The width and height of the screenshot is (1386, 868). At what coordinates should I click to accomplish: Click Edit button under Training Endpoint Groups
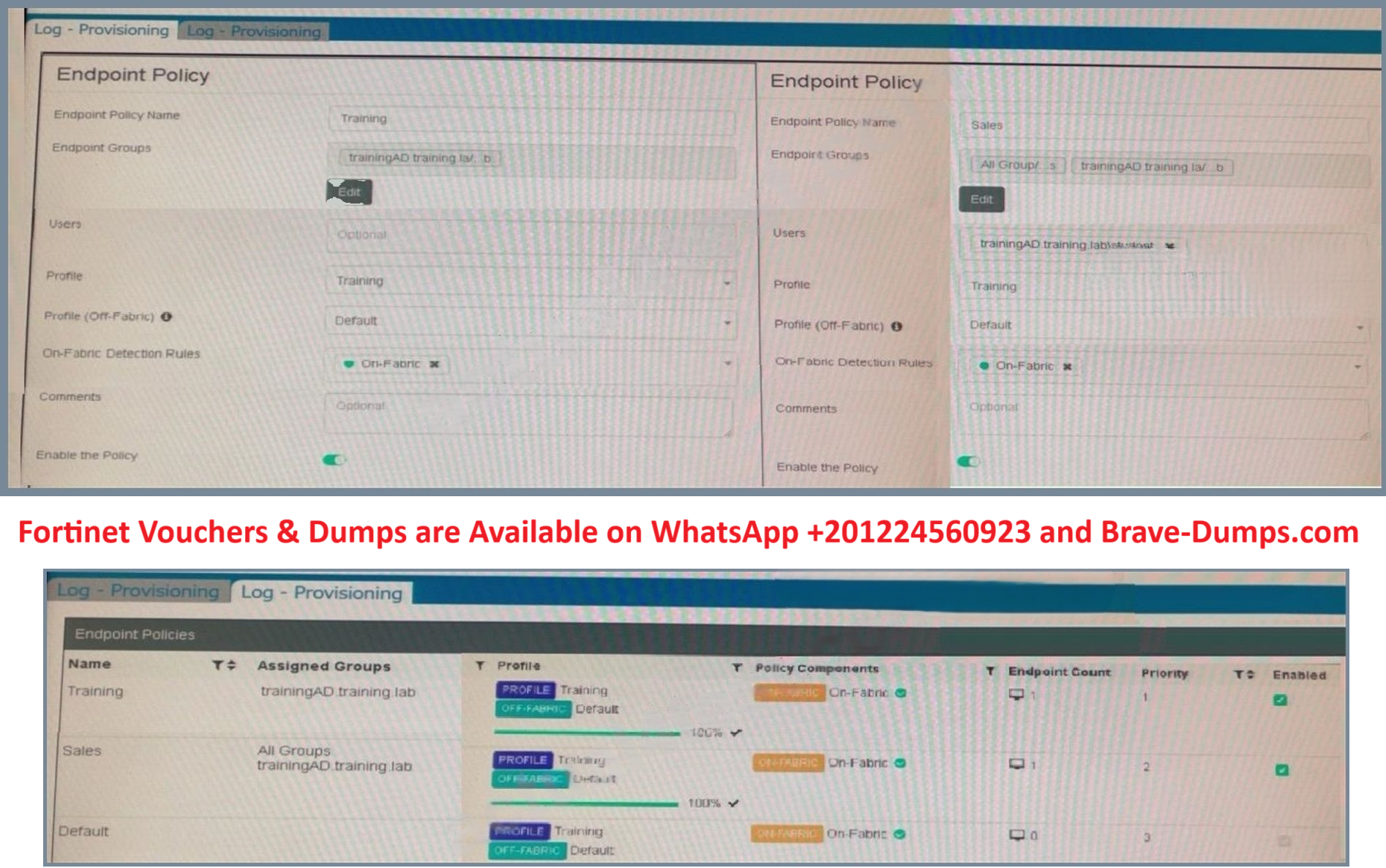[349, 192]
